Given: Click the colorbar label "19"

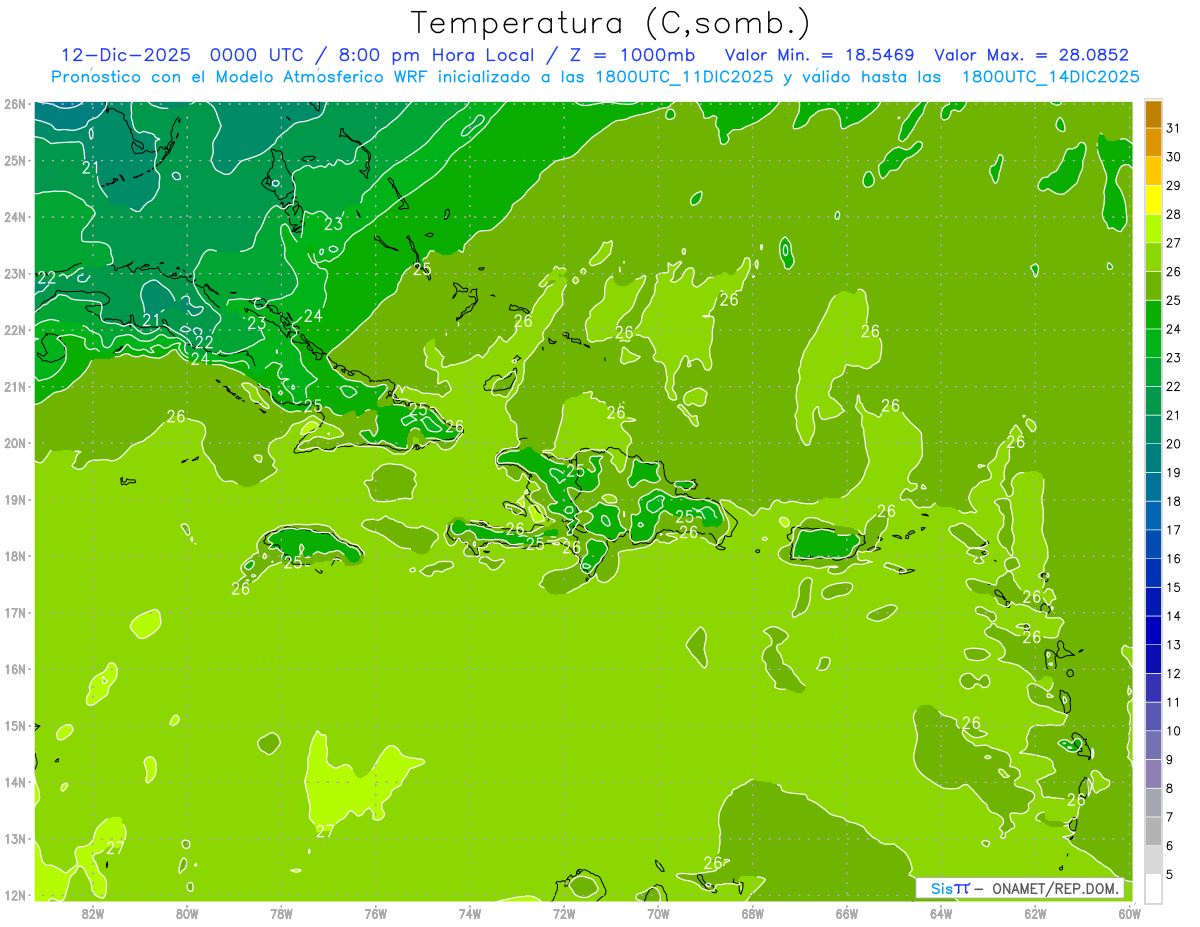Looking at the screenshot, I should click(1173, 473).
